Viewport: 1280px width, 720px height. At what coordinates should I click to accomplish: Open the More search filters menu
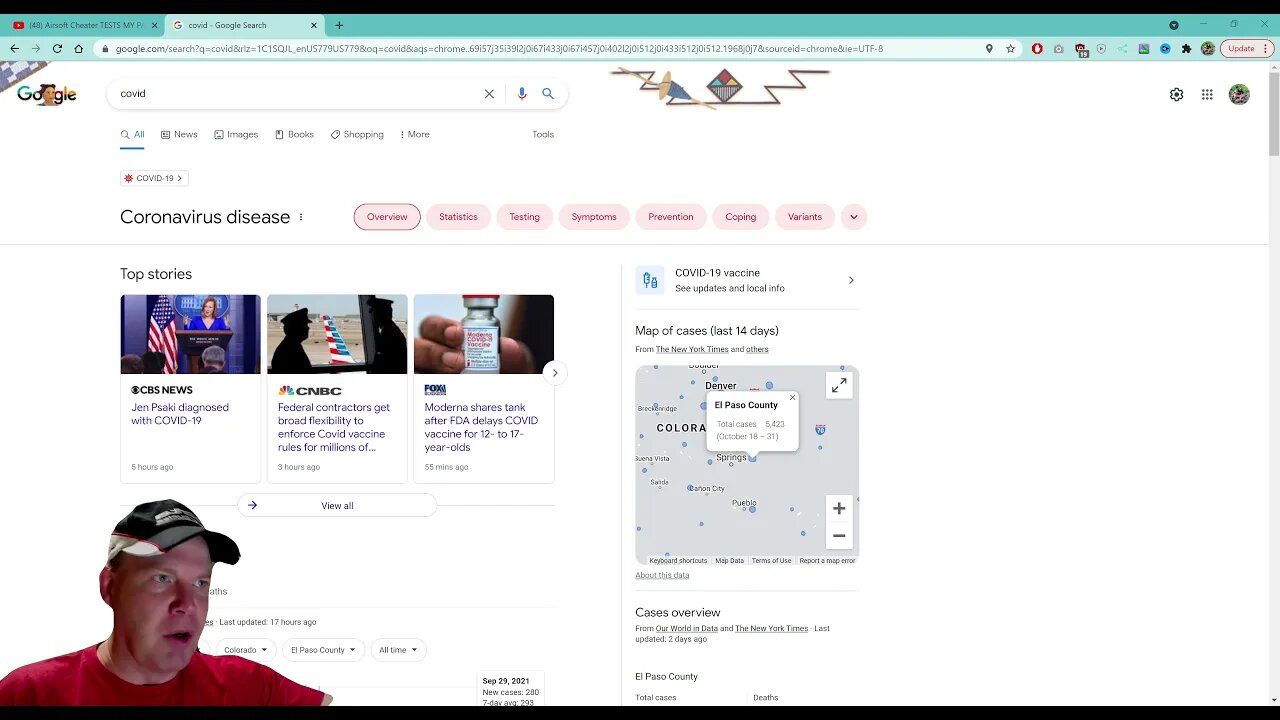415,134
